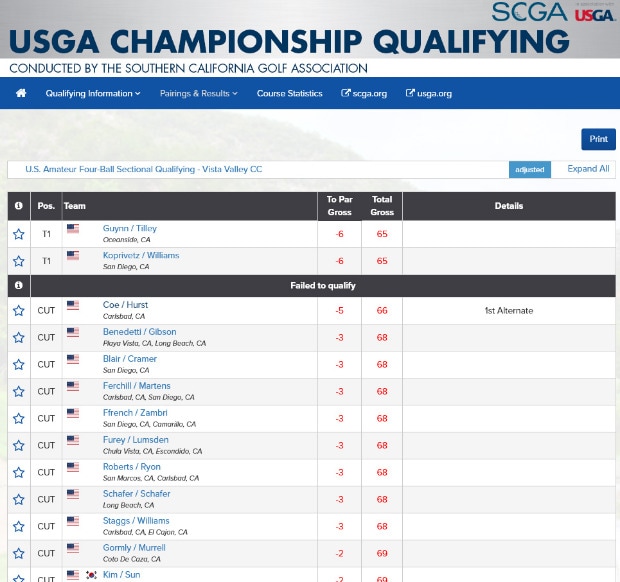Open the Qualifying Information dropdown
The image size is (620, 582).
[x=93, y=93]
